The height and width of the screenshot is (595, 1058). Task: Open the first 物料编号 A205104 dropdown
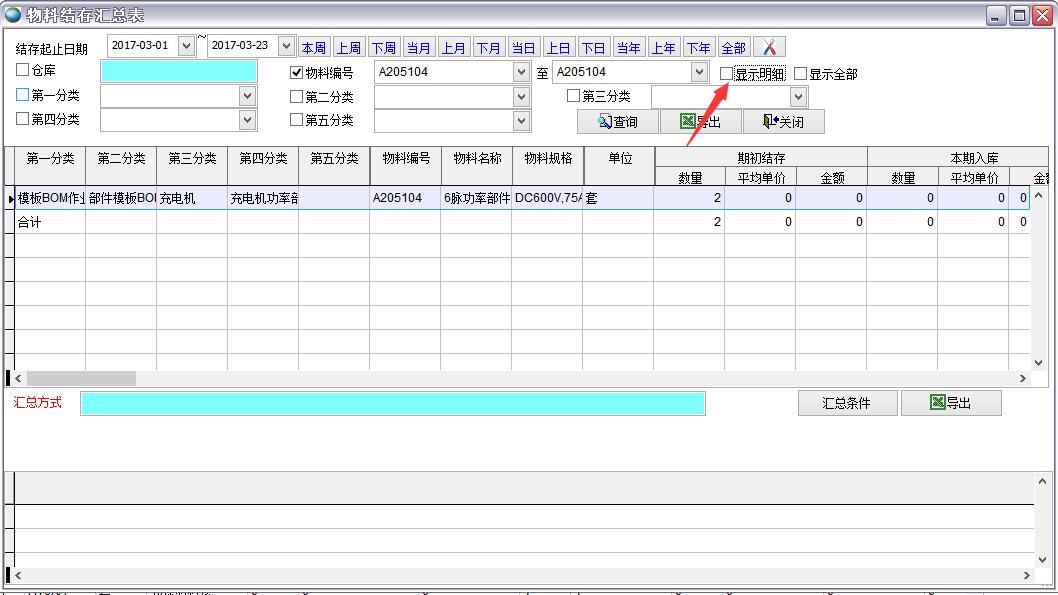(x=521, y=72)
